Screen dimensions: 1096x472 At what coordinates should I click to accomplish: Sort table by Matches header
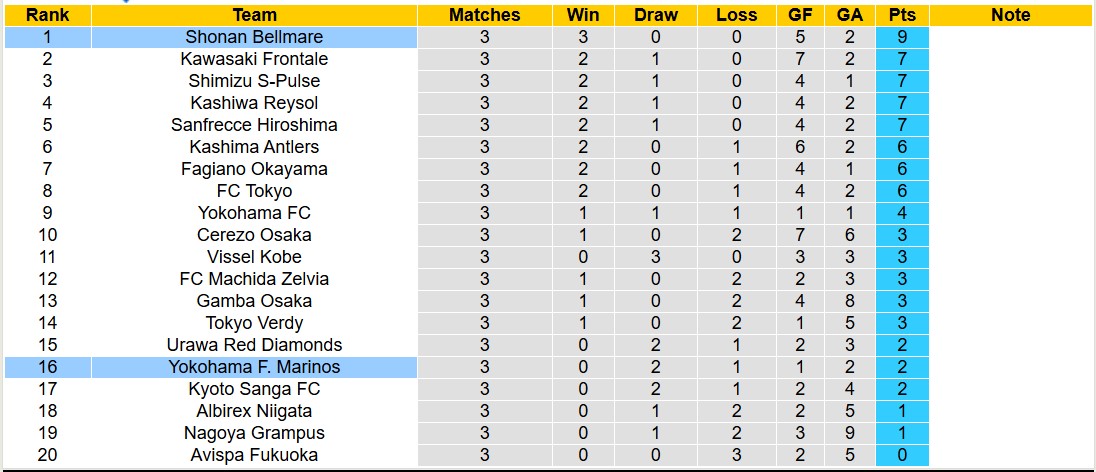point(484,15)
